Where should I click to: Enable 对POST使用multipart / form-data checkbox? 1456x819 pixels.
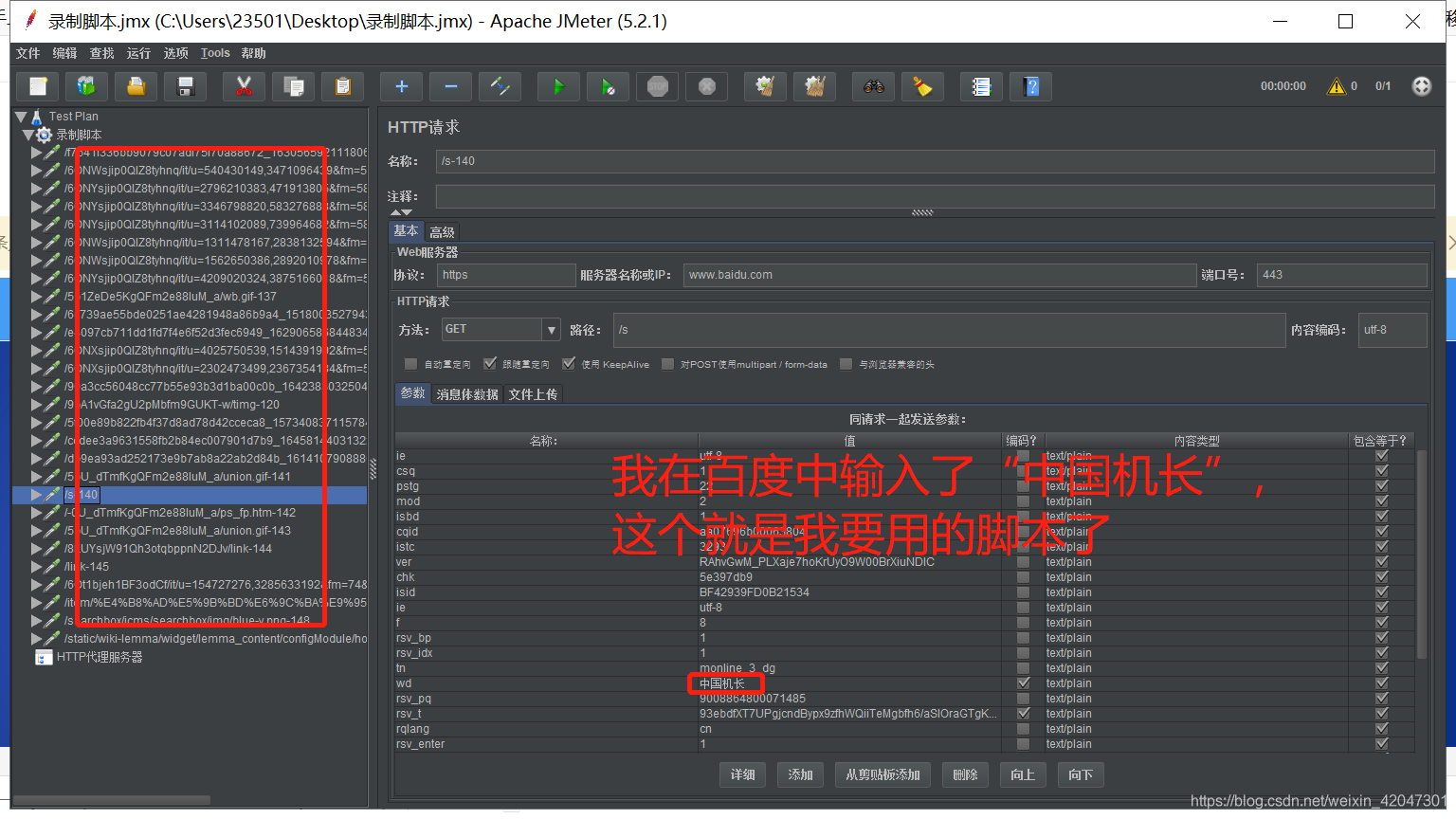click(x=667, y=364)
